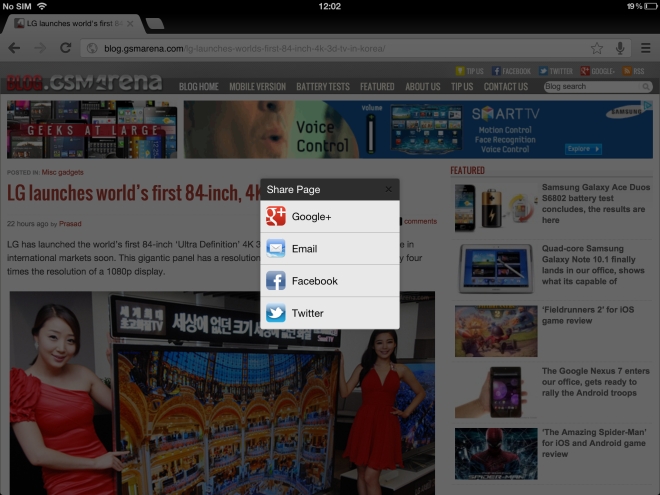Bookmark page with star icon
660x495 pixels.
click(597, 48)
